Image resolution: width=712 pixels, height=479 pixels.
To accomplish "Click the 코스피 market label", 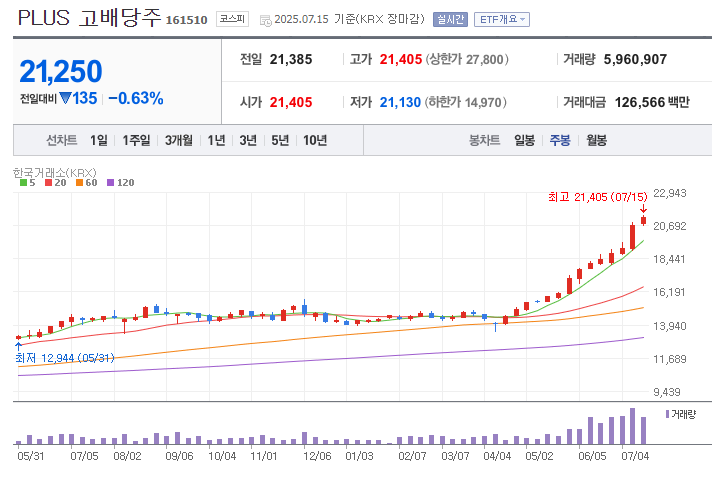I will point(233,19).
